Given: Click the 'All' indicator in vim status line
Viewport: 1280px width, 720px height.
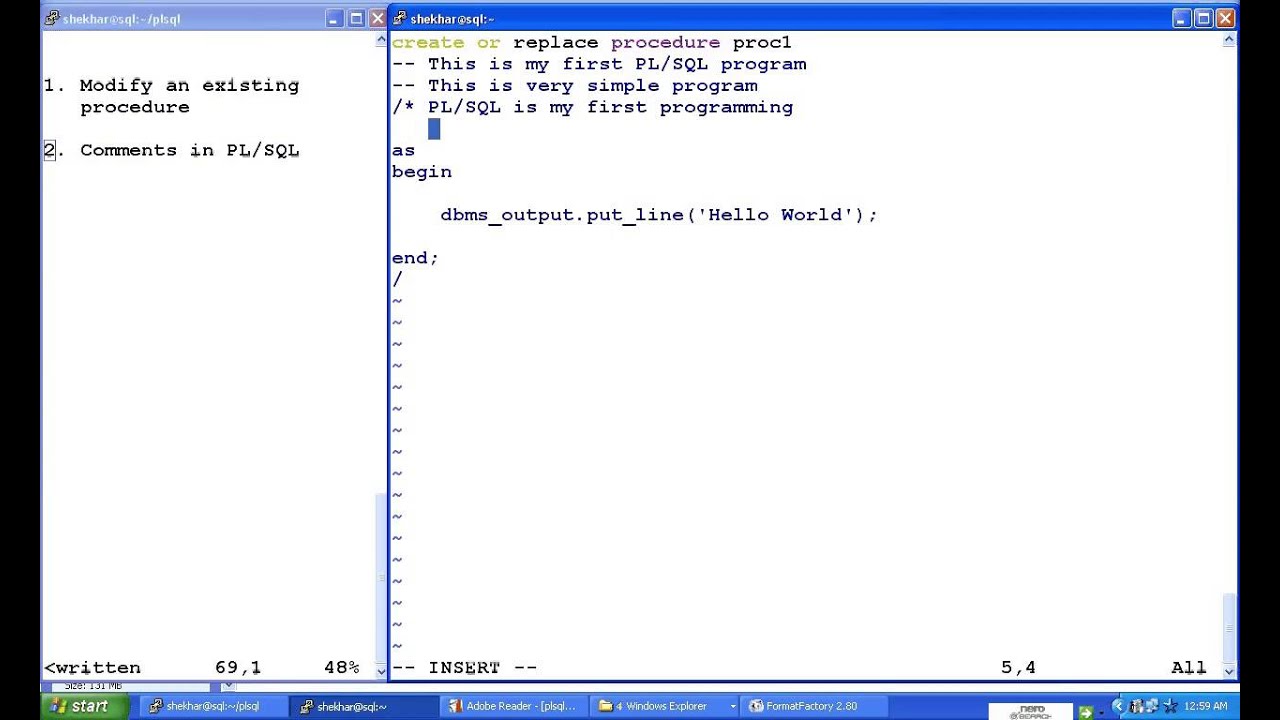Looking at the screenshot, I should [x=1189, y=667].
